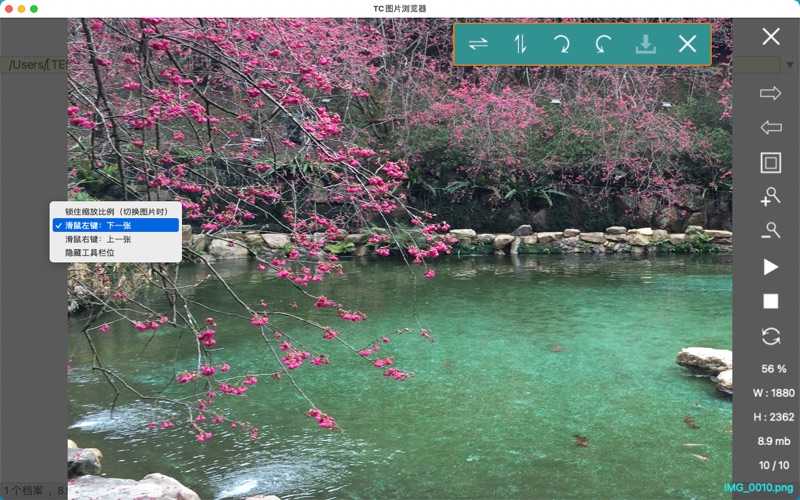Click the refresh/loop arrows icon
This screenshot has width=800, height=500.
(x=770, y=336)
